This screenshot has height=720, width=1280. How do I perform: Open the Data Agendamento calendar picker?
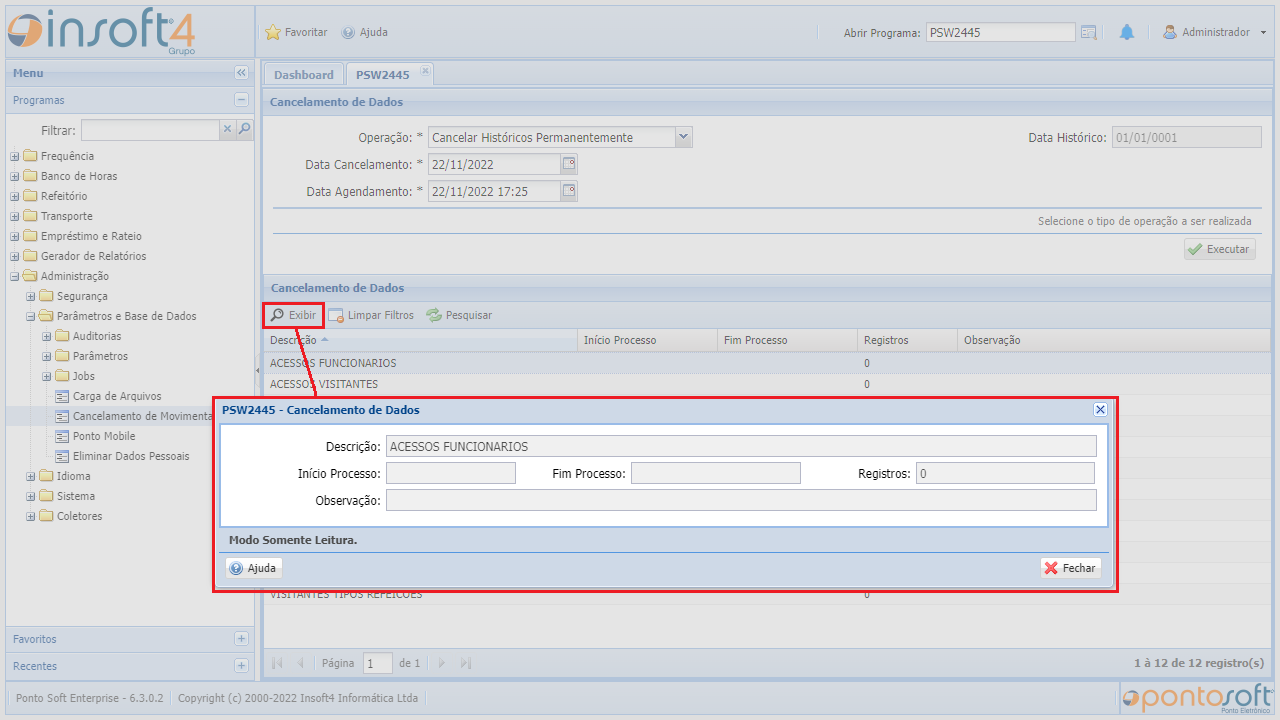click(569, 191)
